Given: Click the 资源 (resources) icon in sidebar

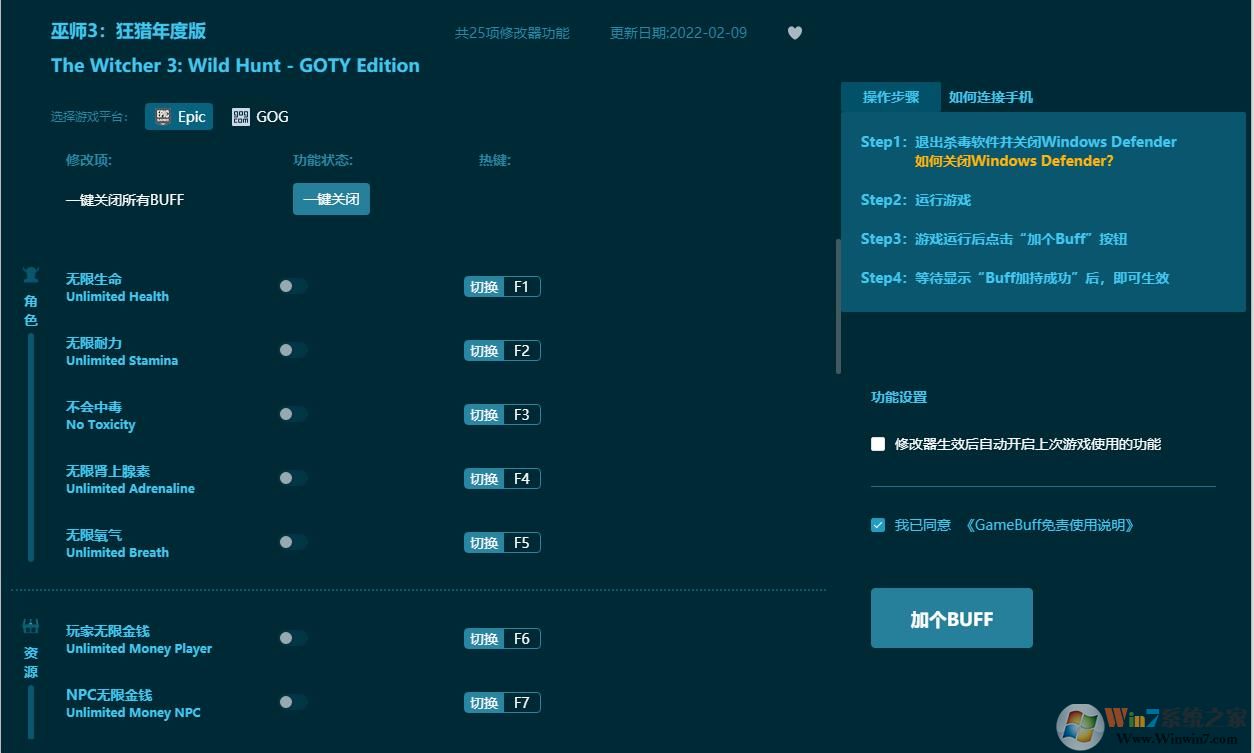Looking at the screenshot, I should click(x=30, y=626).
